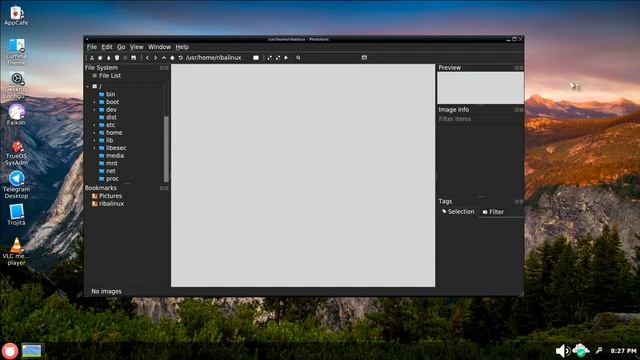Click the landscape picture icon on taskbar
This screenshot has height=360, width=640.
tap(31, 351)
